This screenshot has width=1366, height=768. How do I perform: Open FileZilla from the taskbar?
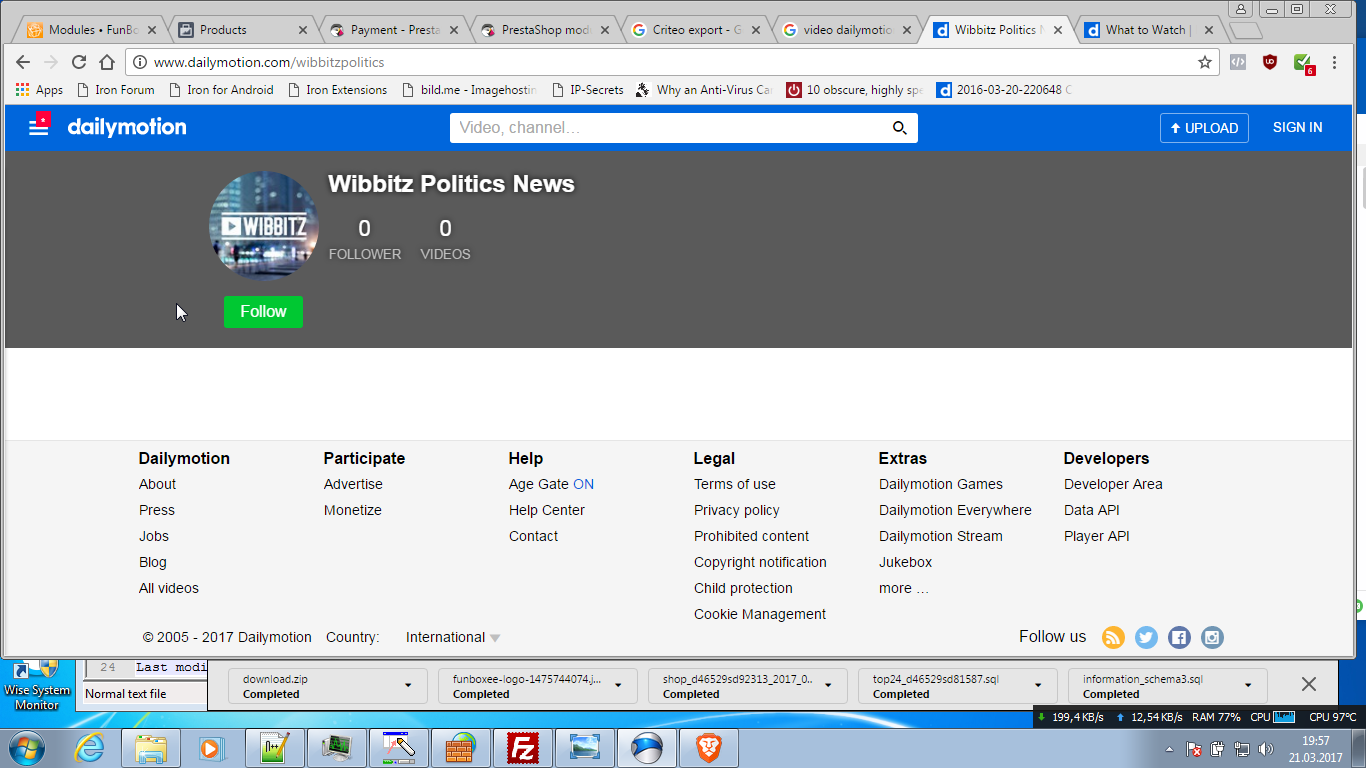523,748
